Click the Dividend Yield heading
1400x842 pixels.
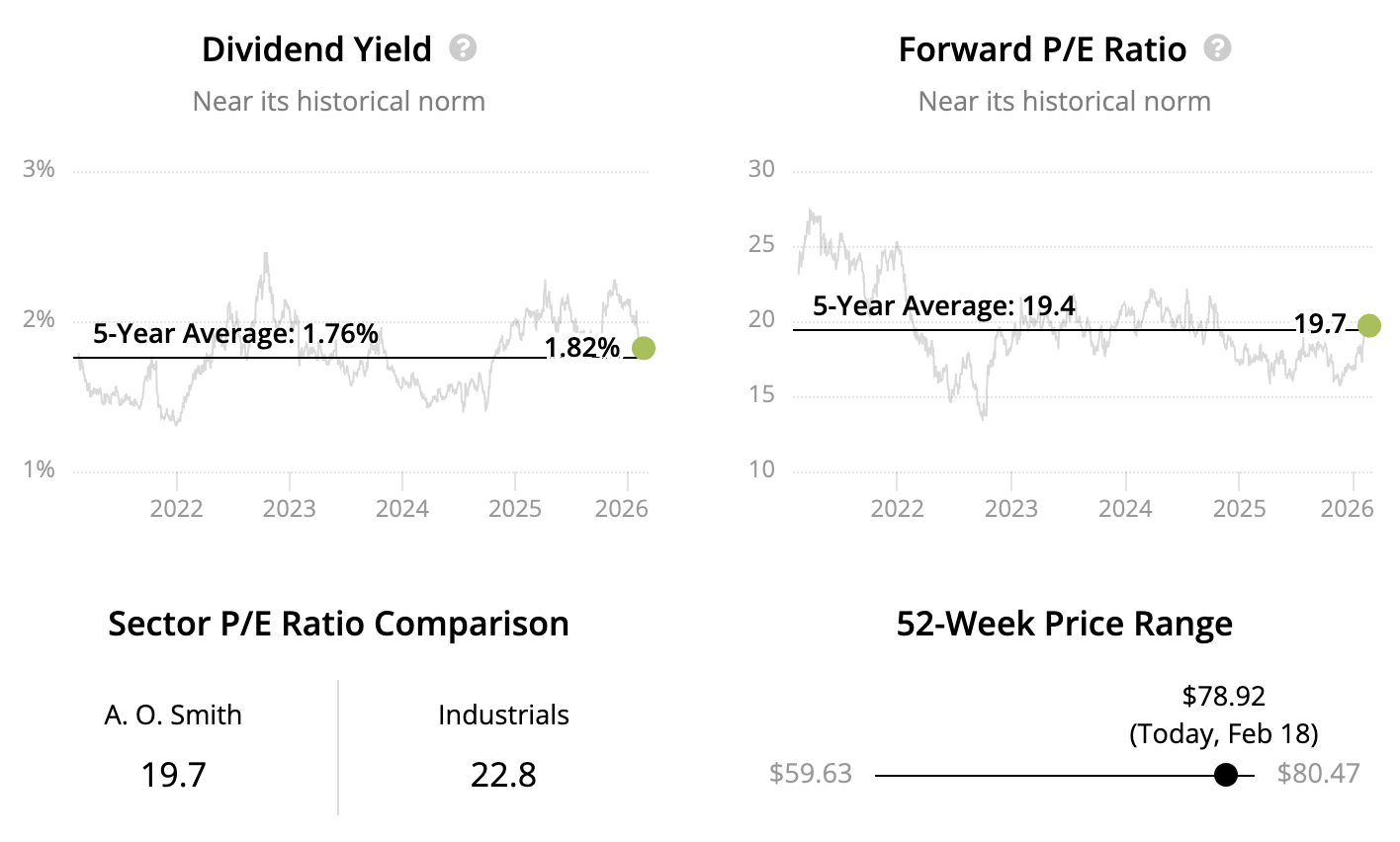tap(316, 49)
